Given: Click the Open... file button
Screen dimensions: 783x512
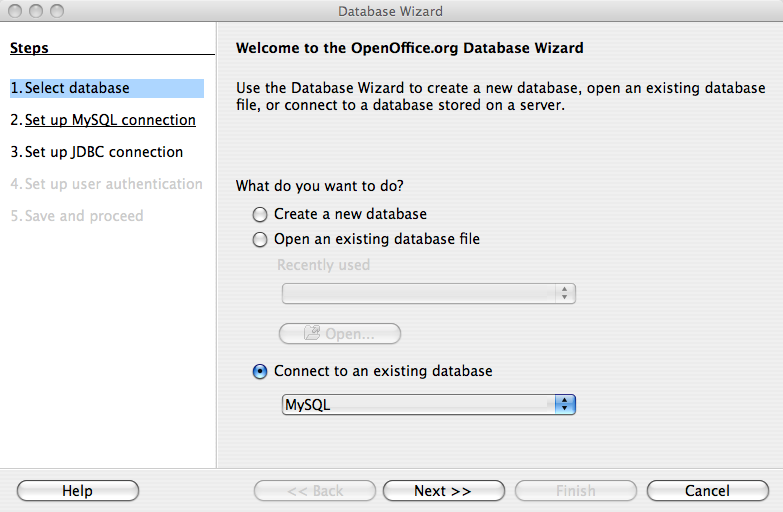Looking at the screenshot, I should pyautogui.click(x=340, y=334).
